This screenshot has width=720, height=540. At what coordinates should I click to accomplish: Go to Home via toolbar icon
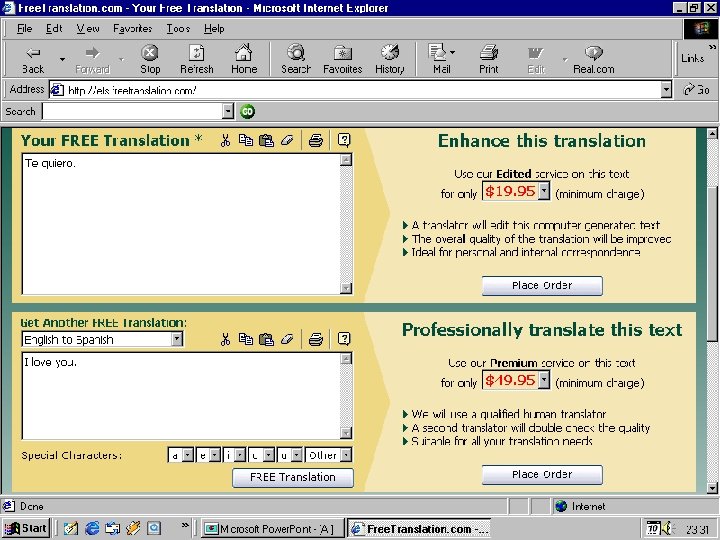[x=244, y=59]
